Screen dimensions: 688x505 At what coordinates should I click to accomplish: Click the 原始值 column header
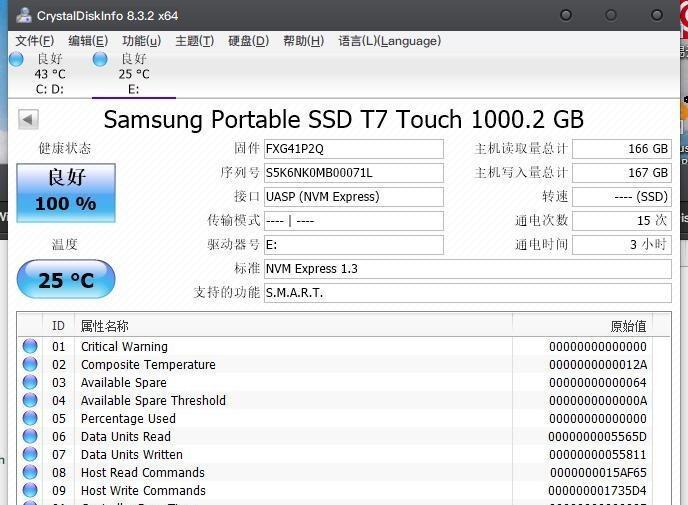pos(582,326)
